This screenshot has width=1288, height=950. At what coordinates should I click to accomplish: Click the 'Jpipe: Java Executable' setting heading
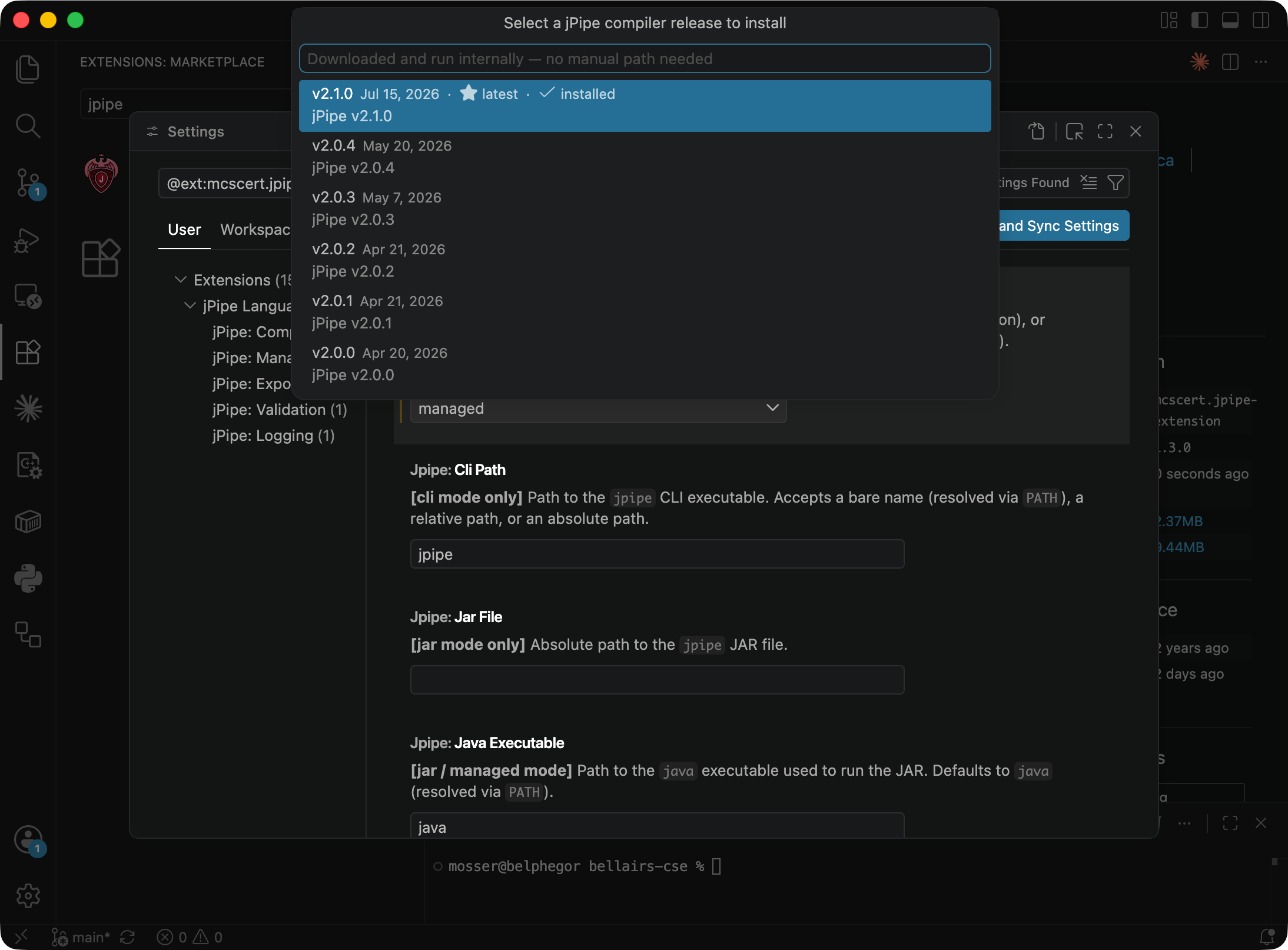pos(487,743)
